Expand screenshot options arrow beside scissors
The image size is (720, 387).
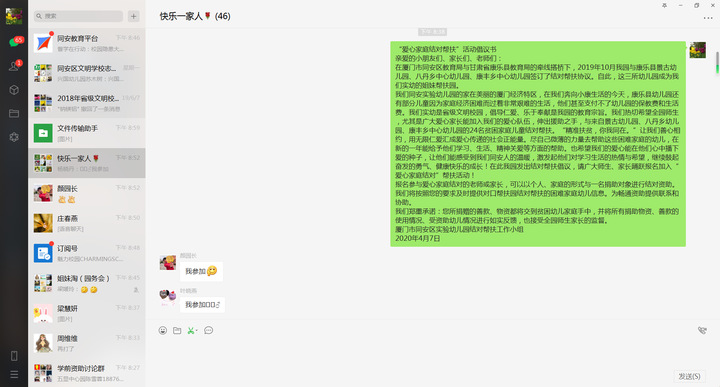[197, 331]
